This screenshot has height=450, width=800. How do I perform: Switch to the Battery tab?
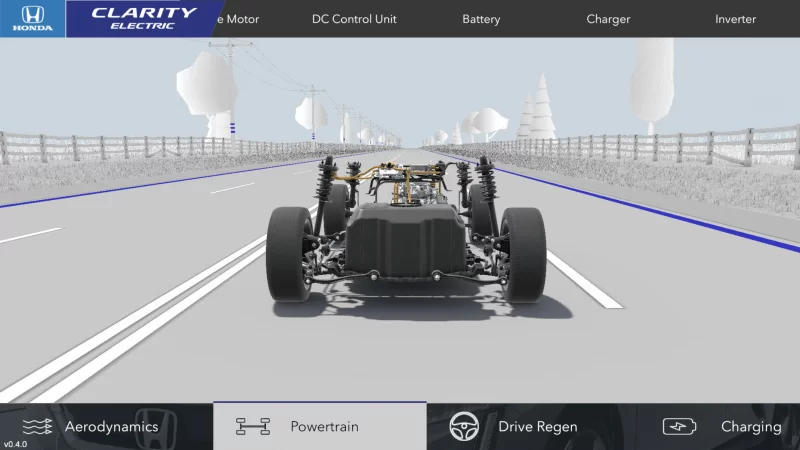[x=481, y=19]
